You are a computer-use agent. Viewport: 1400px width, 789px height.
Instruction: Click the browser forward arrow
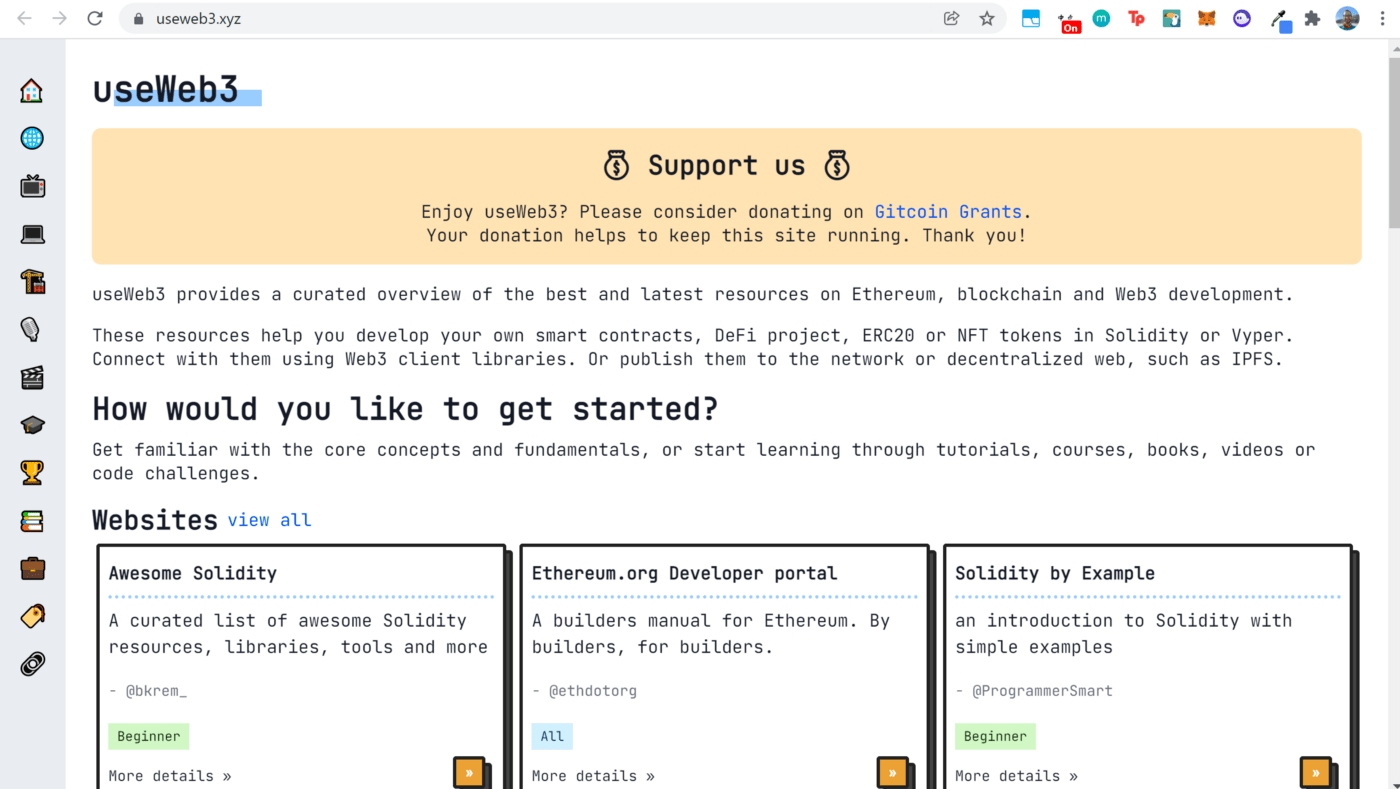click(59, 18)
